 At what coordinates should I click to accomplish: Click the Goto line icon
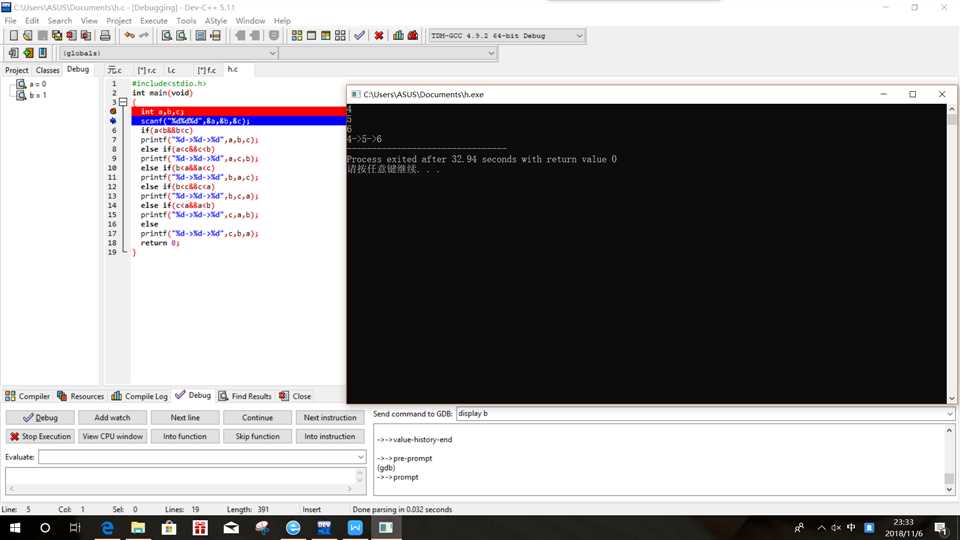[215, 36]
